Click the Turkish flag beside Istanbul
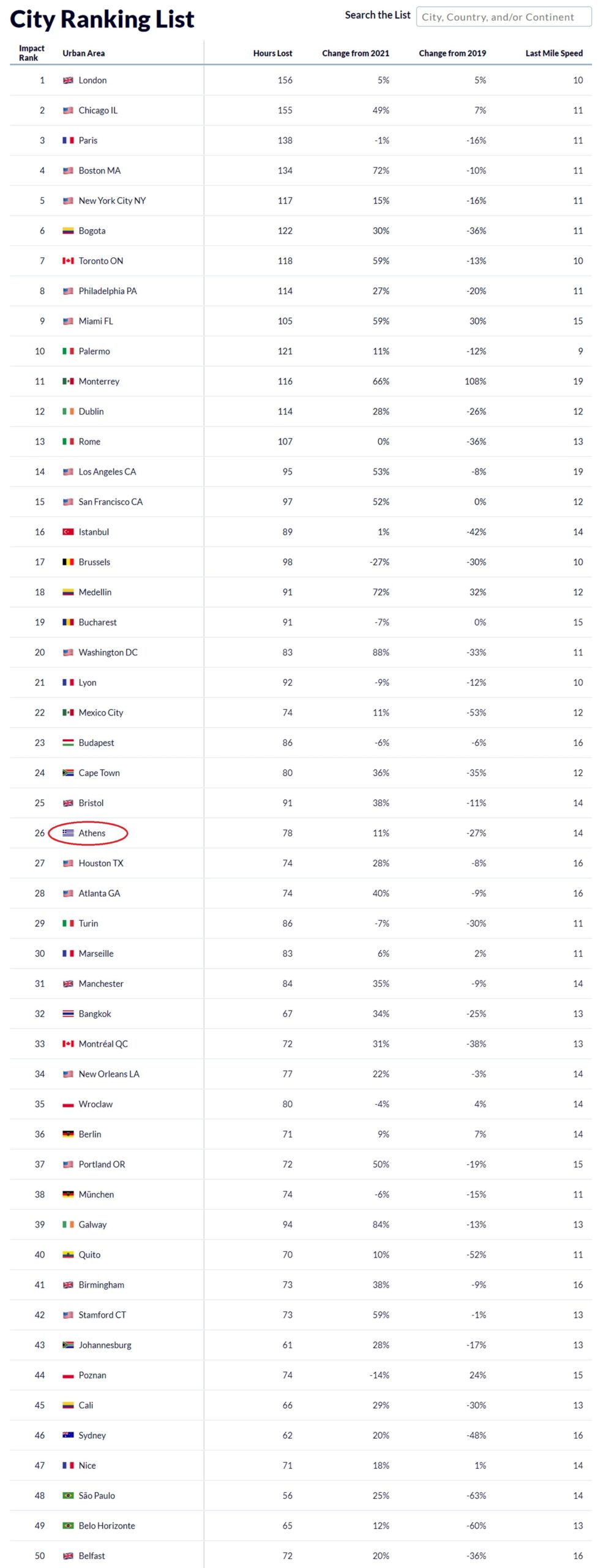Viewport: 598px width, 1568px height. (68, 532)
